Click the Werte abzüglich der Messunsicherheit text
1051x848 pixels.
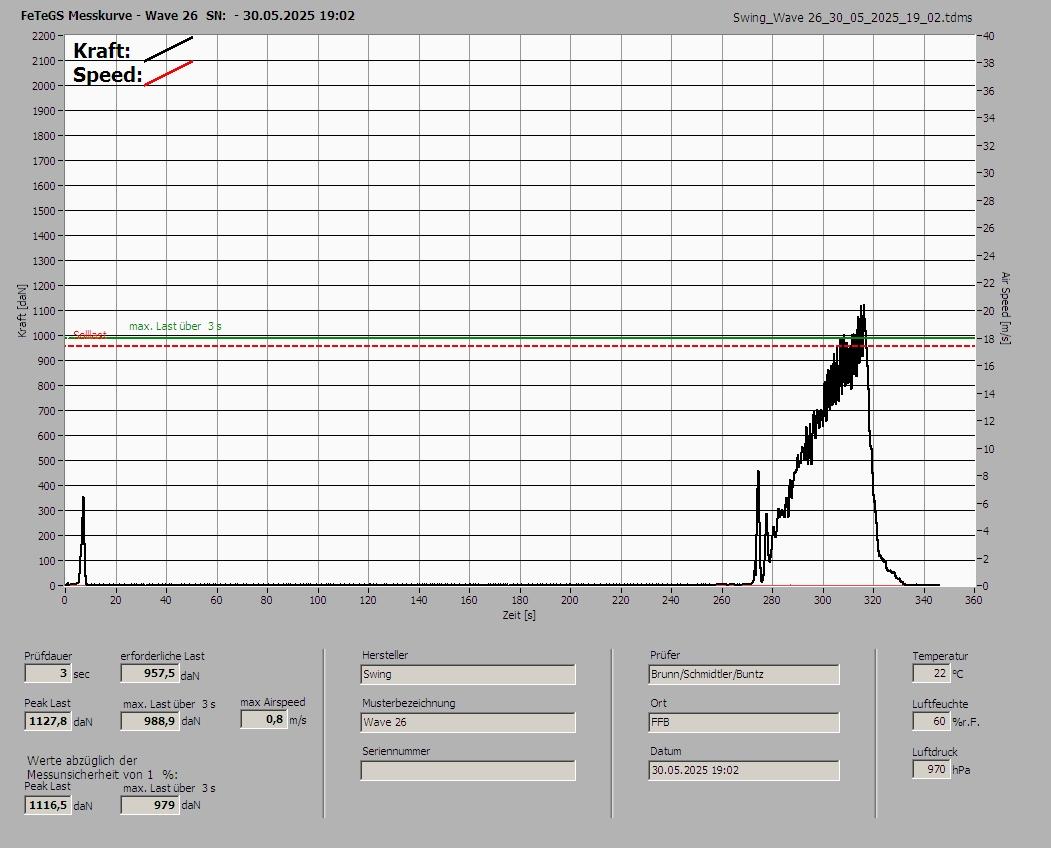pyautogui.click(x=102, y=768)
